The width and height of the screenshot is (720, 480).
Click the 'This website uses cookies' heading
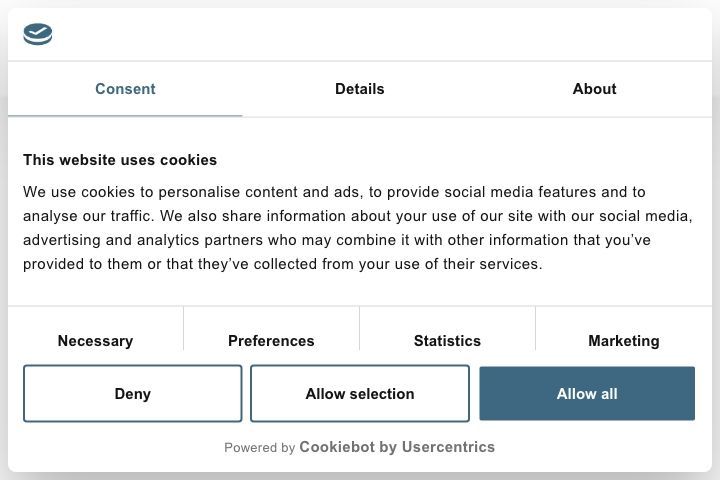pos(120,160)
